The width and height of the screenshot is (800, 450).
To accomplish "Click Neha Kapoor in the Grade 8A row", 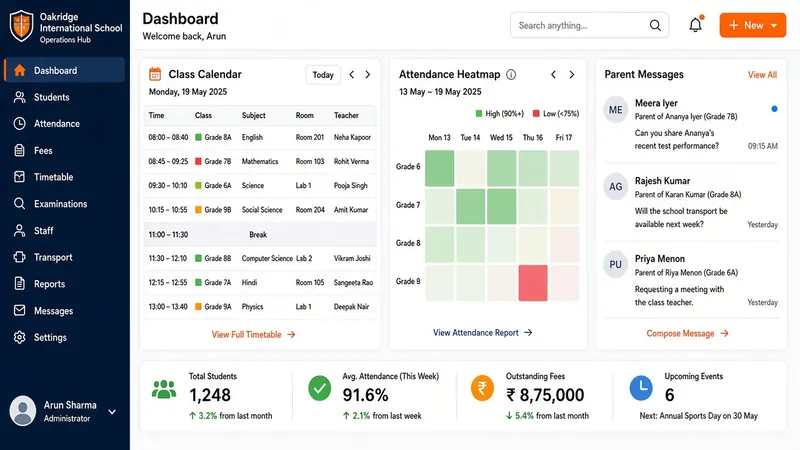I will click(352, 137).
